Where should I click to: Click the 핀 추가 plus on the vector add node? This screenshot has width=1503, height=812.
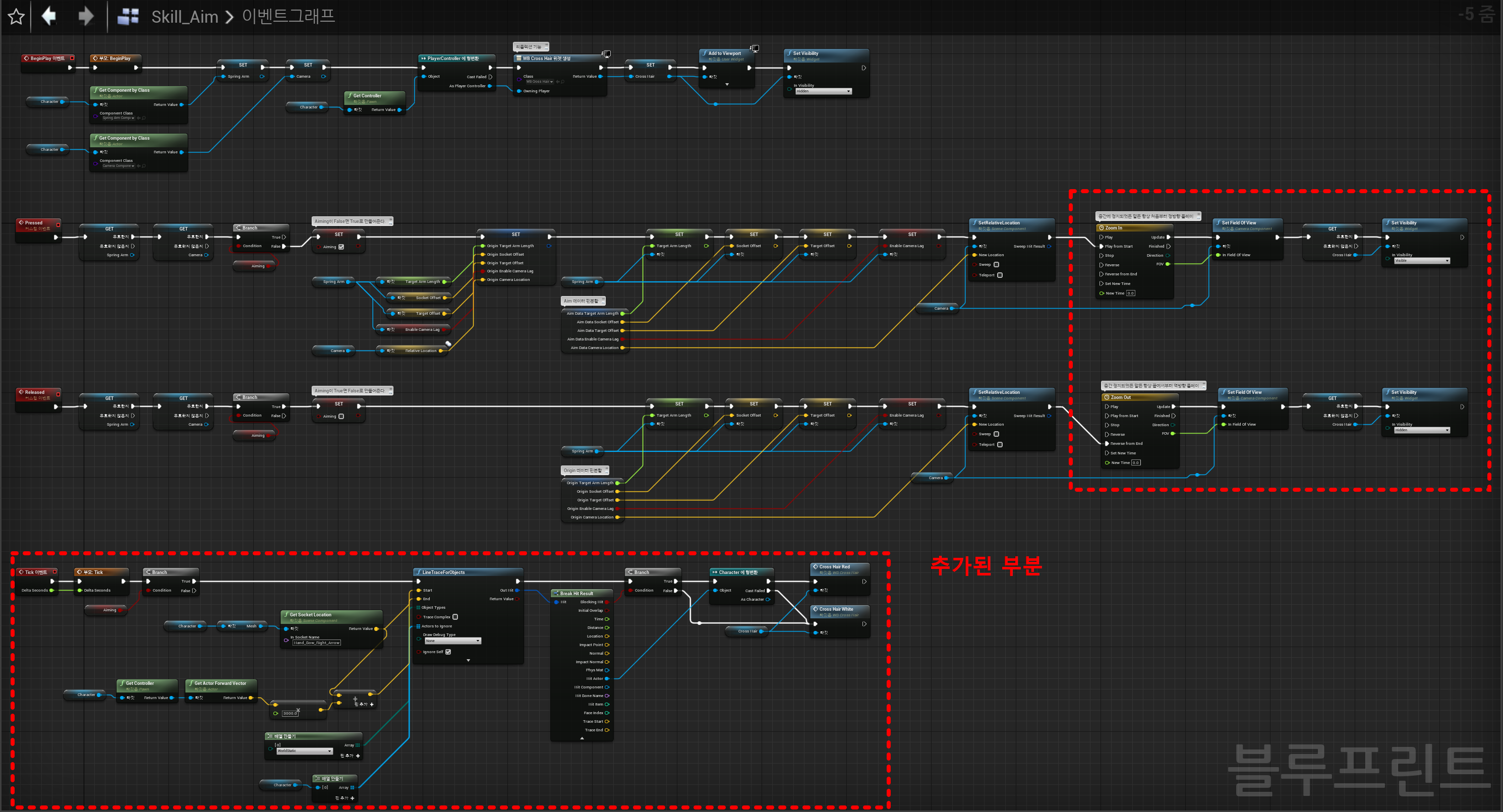372,704
